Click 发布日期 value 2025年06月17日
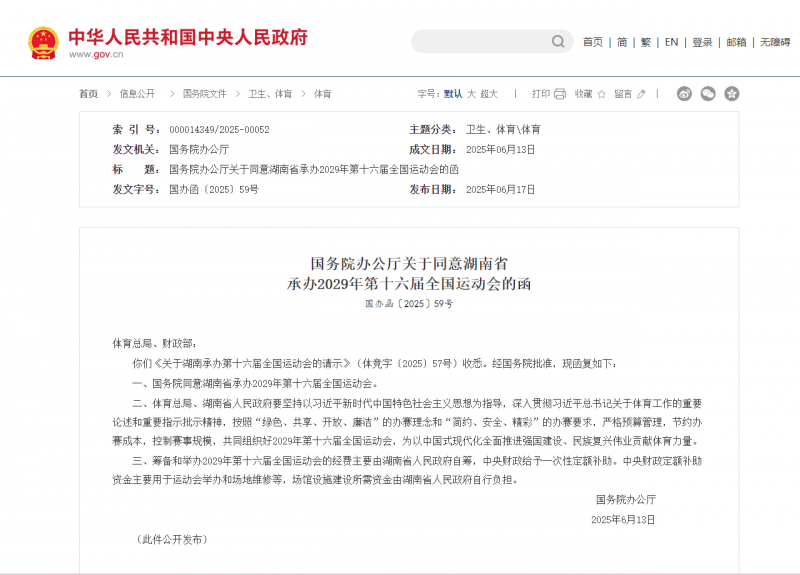The image size is (800, 575). [x=501, y=189]
